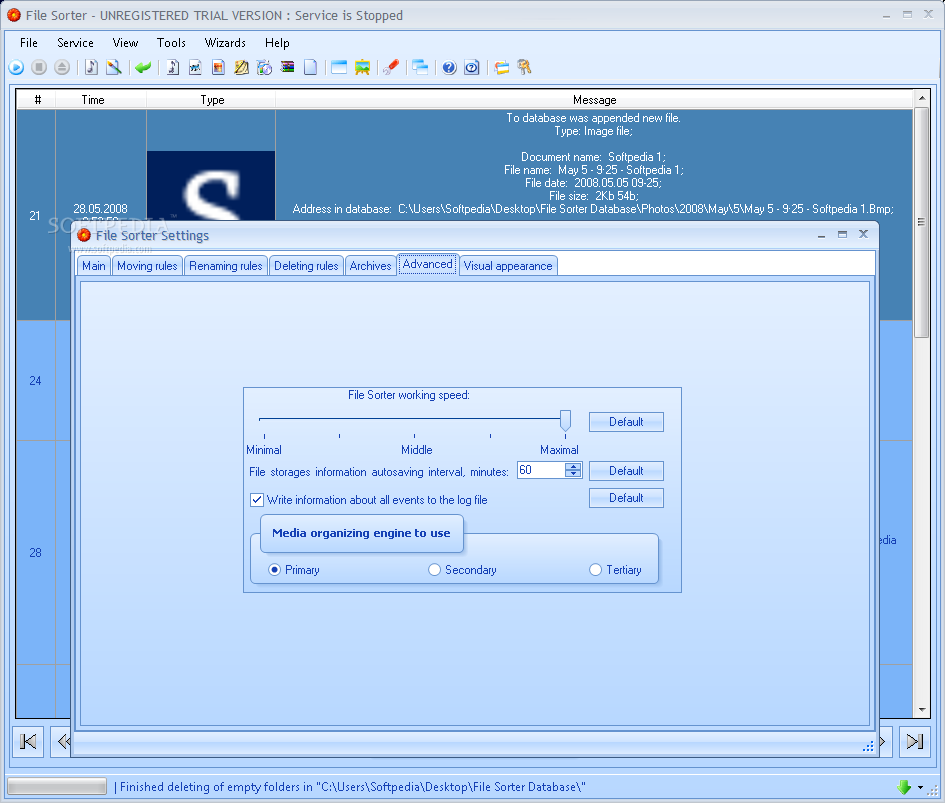Click the media clock toolbar icon

(264, 68)
